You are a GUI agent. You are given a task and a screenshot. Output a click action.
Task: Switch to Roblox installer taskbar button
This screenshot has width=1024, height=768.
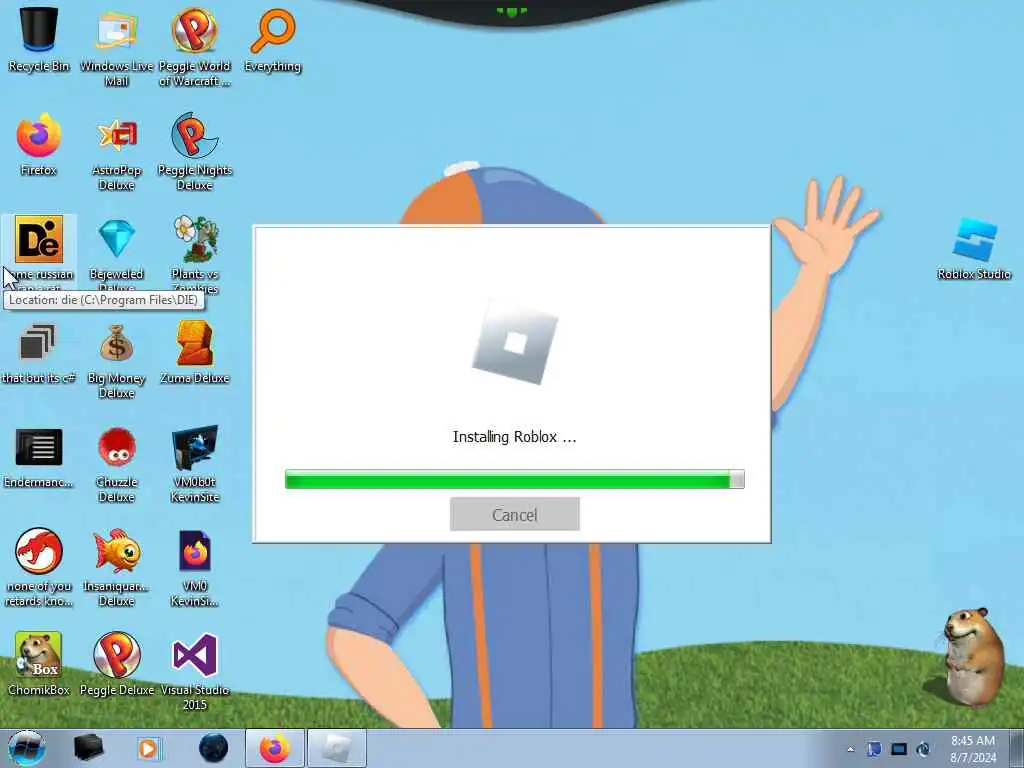pos(337,748)
